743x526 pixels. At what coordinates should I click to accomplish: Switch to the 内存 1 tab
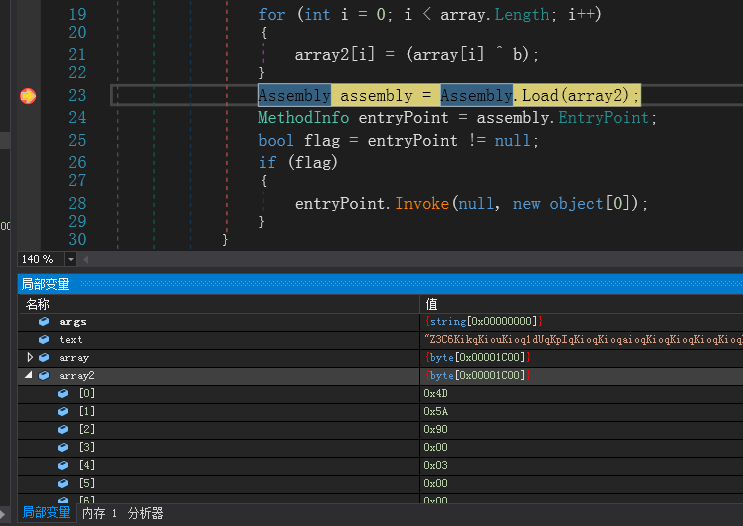click(99, 513)
